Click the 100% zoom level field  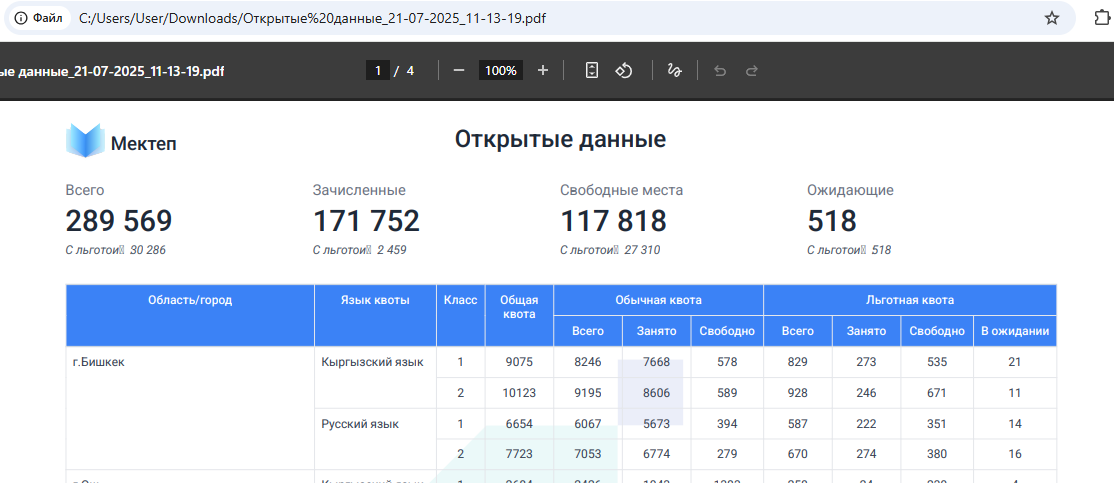tap(500, 70)
